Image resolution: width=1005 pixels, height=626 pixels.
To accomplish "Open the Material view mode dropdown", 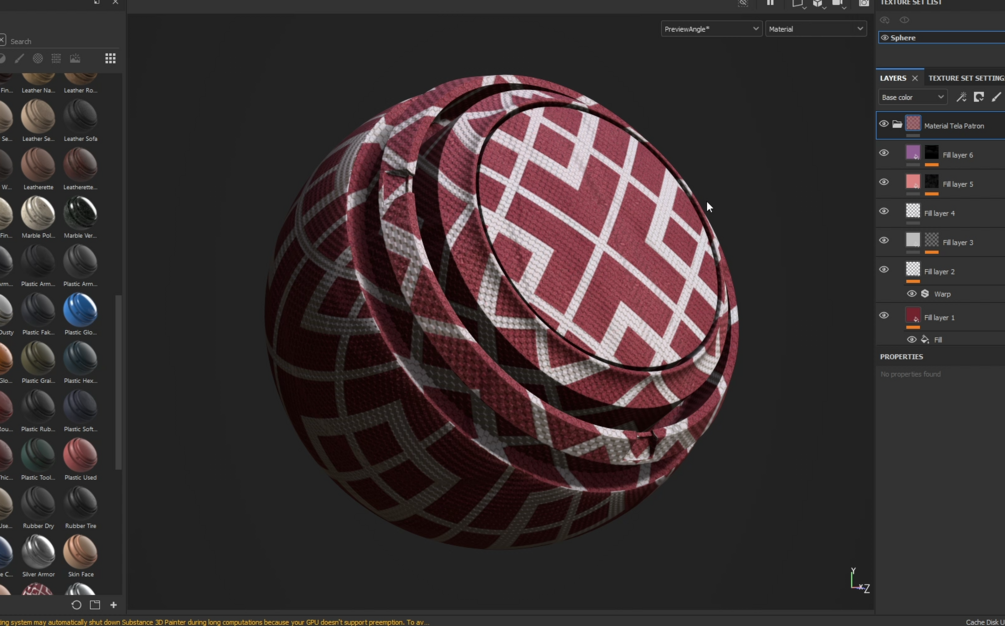I will click(x=816, y=28).
